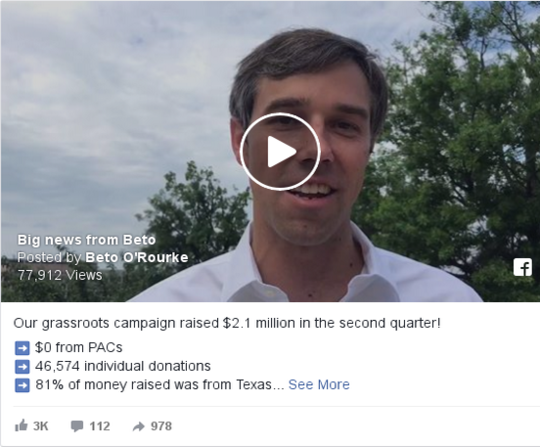This screenshot has width=540, height=447.
Task: Click the $0 from PACs line
Action: pos(79,347)
